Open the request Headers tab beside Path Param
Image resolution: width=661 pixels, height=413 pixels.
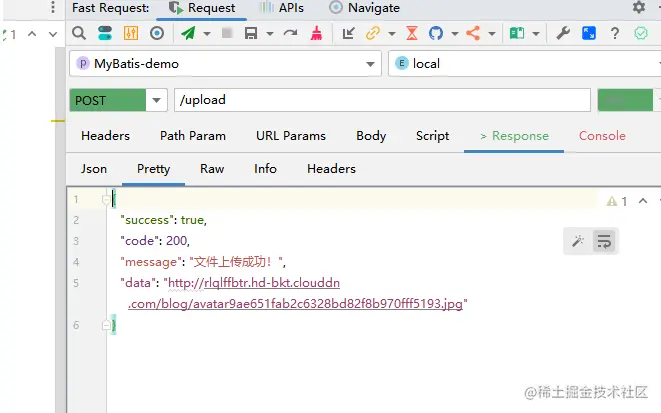click(105, 136)
